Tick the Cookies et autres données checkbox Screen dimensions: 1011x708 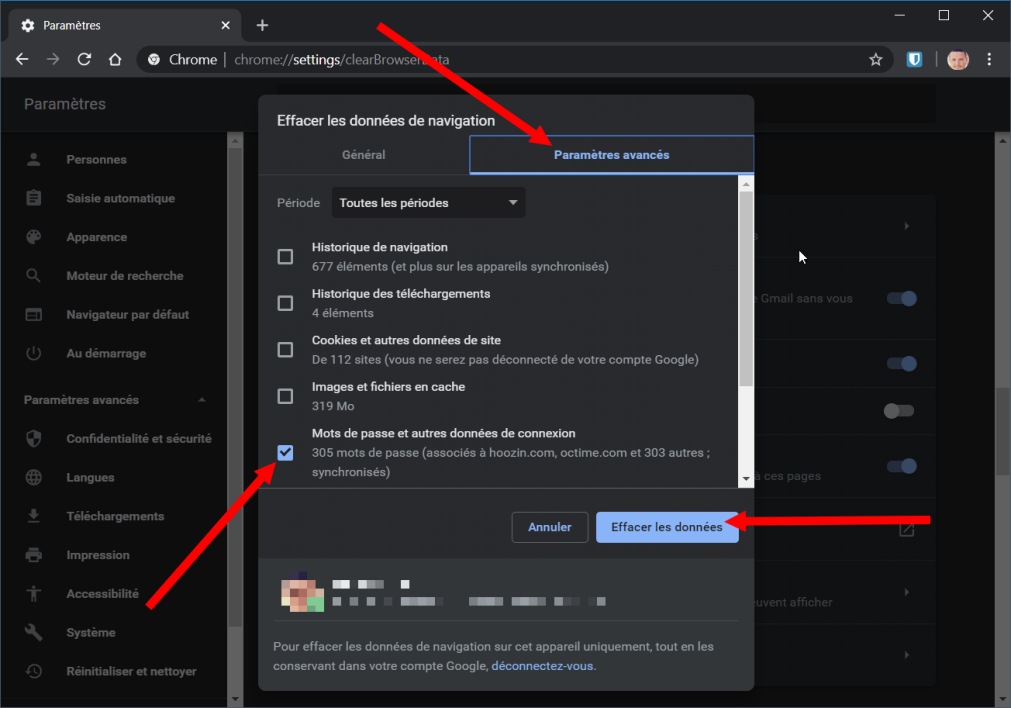coord(285,350)
